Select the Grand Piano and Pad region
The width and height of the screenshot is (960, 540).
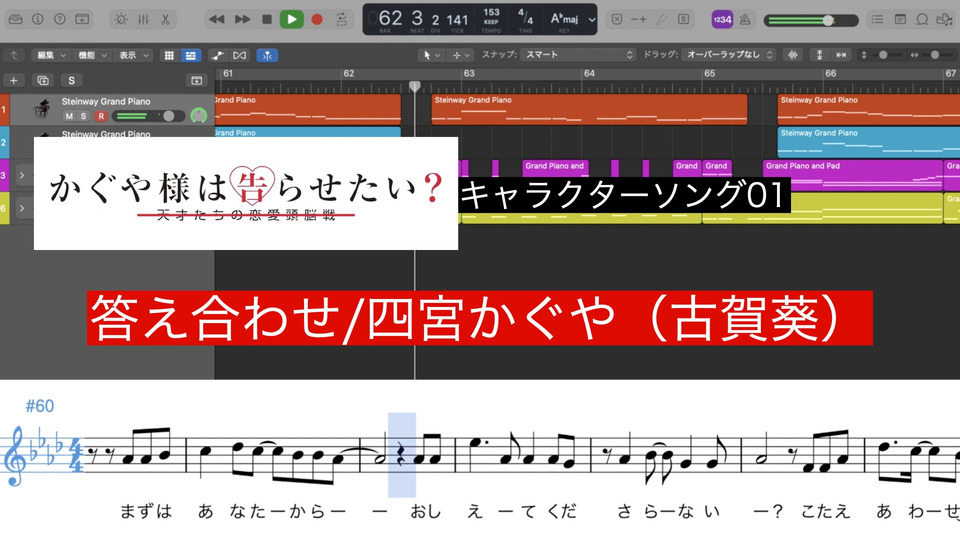tap(852, 174)
